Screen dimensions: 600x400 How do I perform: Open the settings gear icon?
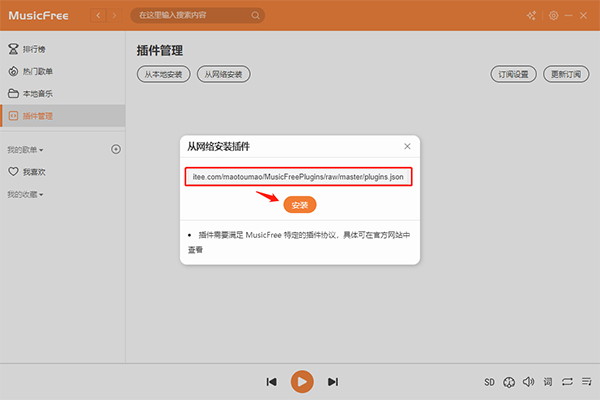point(553,15)
